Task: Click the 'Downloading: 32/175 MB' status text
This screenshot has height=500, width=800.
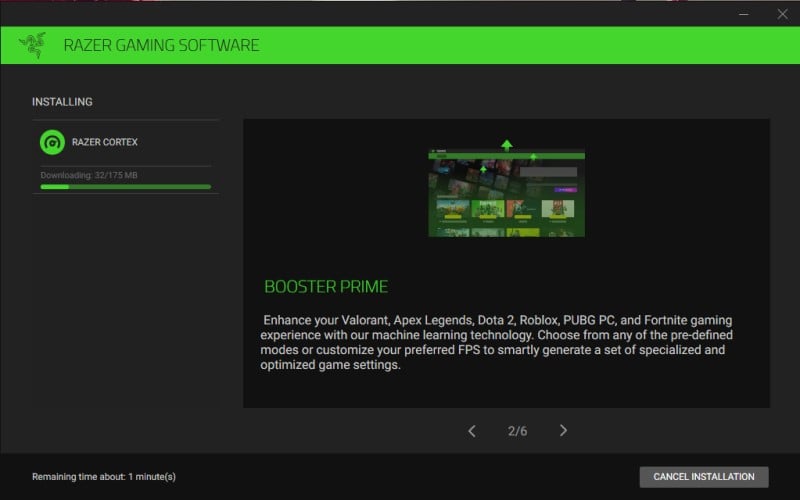Action: click(x=89, y=175)
